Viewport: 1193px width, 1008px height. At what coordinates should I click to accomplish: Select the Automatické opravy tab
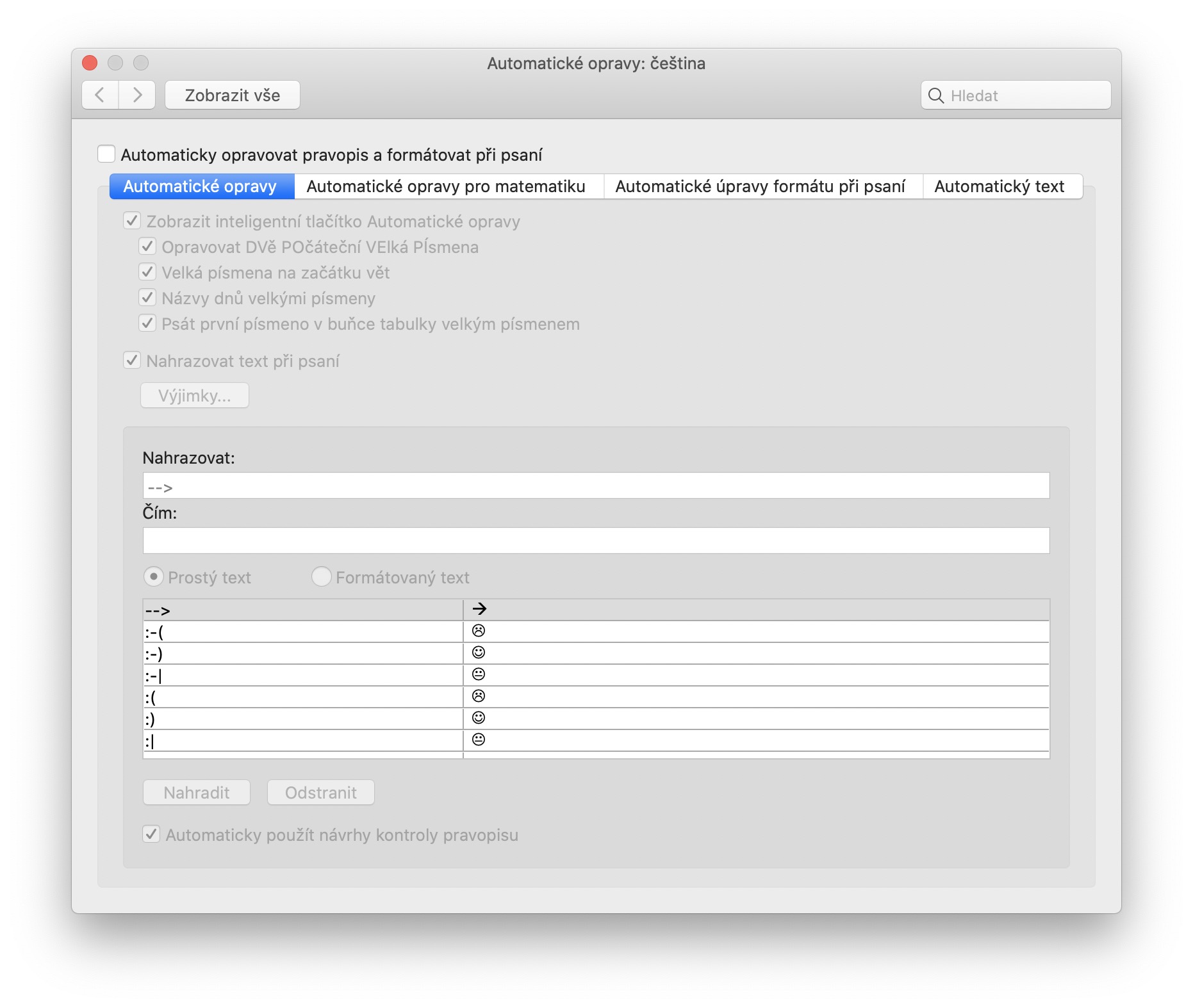coord(202,186)
